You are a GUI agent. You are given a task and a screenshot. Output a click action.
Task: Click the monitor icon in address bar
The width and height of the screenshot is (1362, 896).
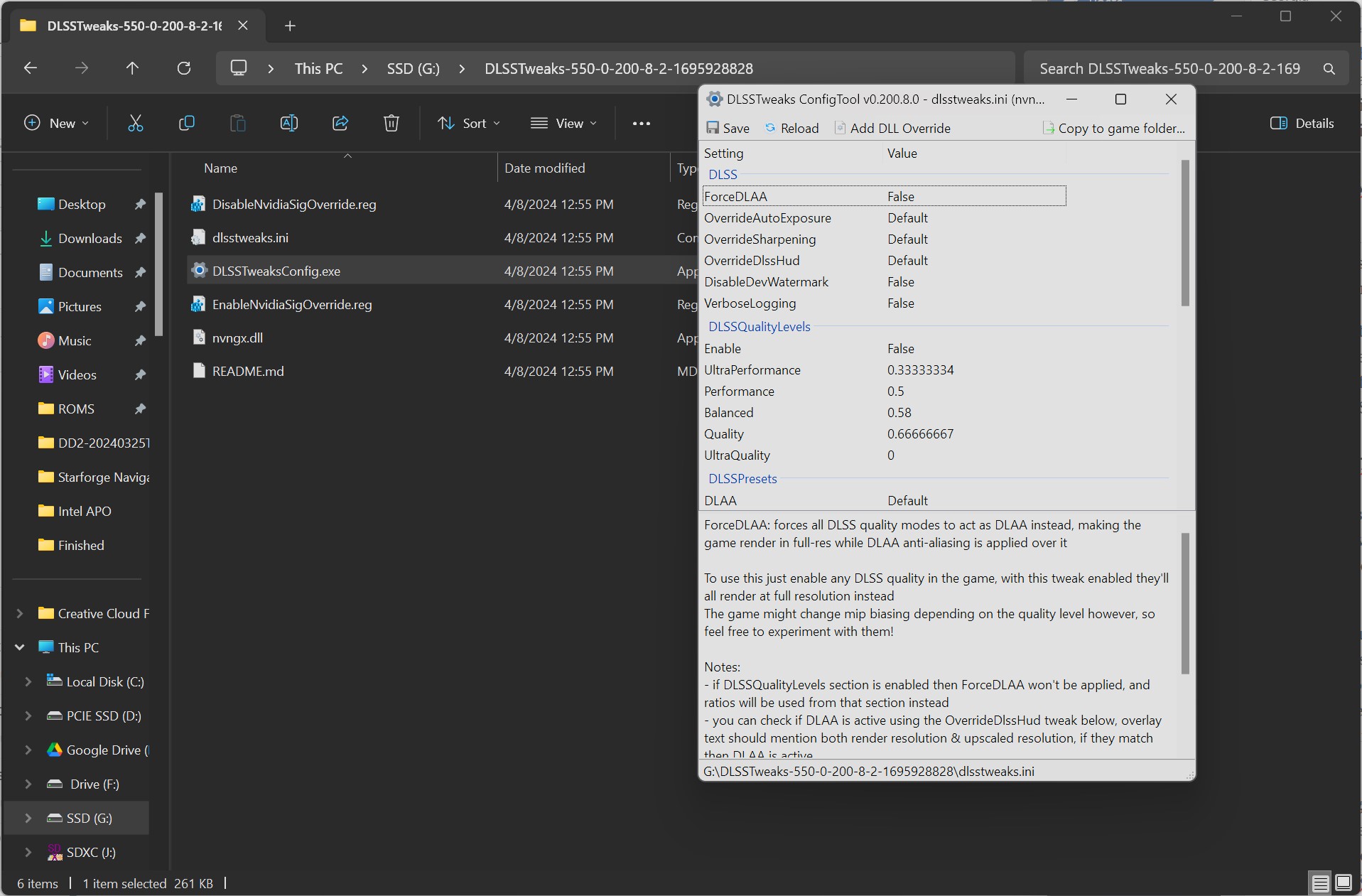click(x=239, y=68)
